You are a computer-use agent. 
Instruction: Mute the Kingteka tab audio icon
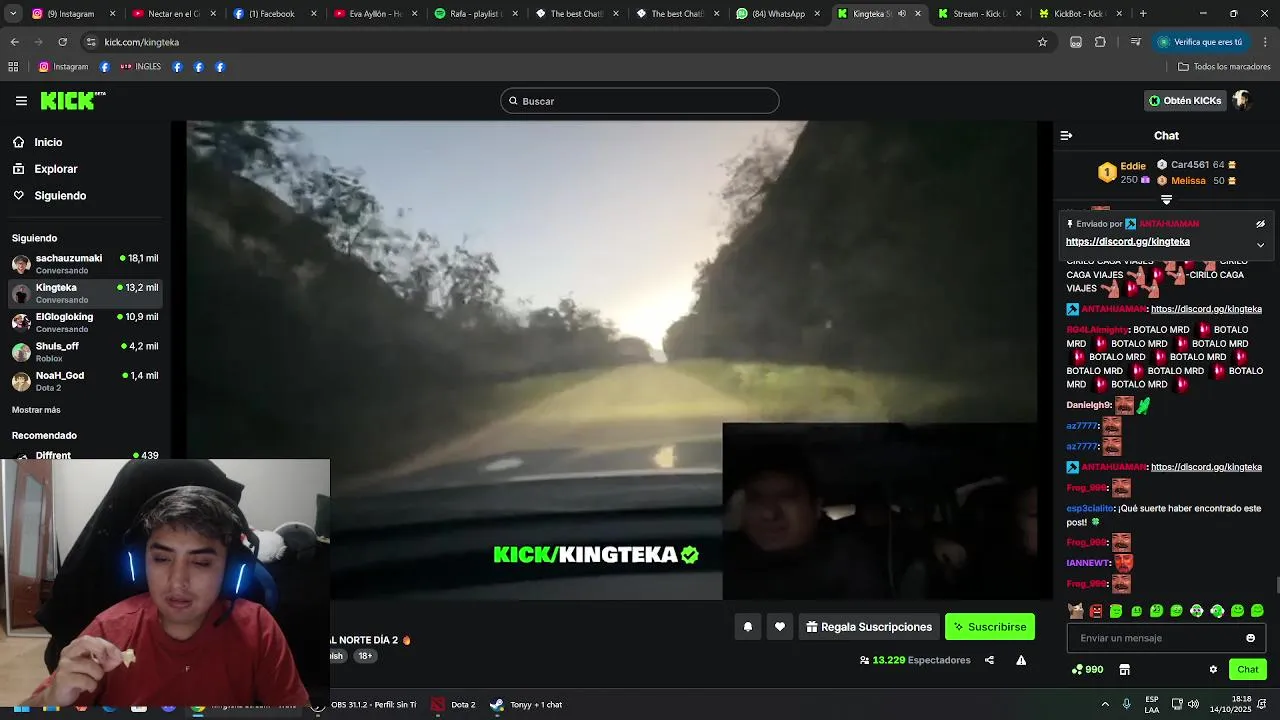tap(901, 14)
